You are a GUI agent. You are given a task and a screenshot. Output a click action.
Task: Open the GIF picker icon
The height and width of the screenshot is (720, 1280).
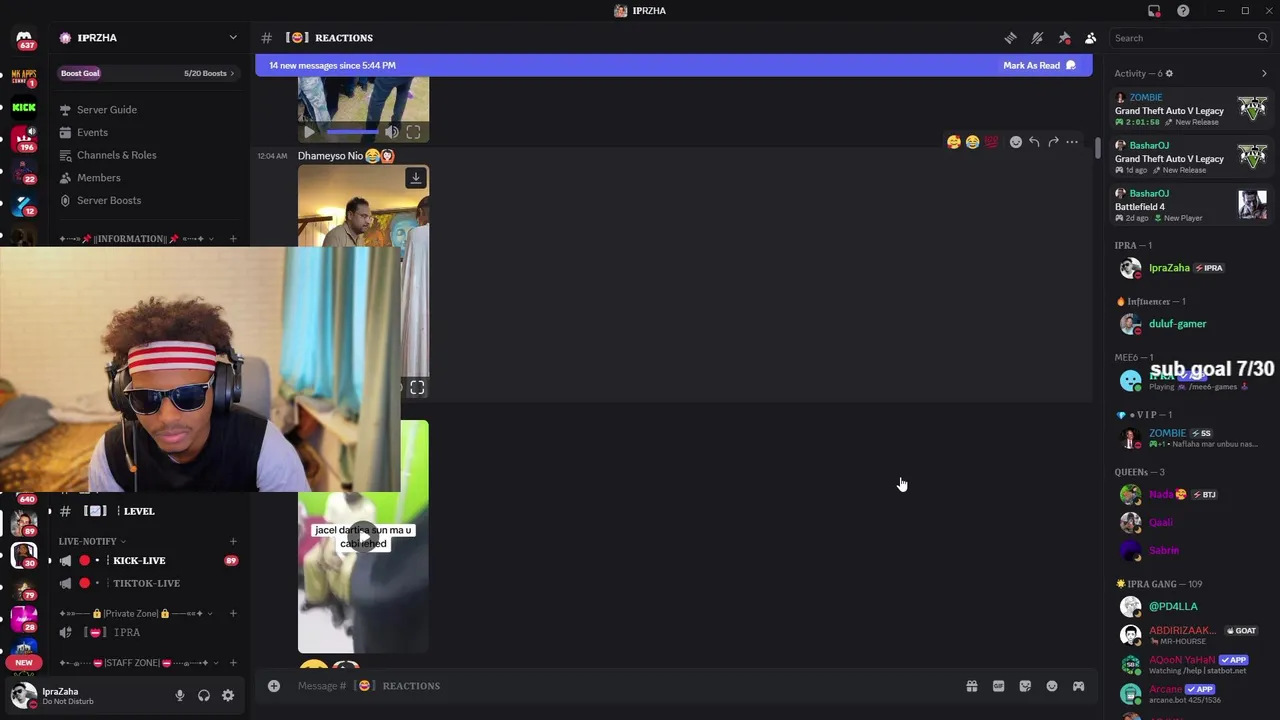[x=998, y=686]
